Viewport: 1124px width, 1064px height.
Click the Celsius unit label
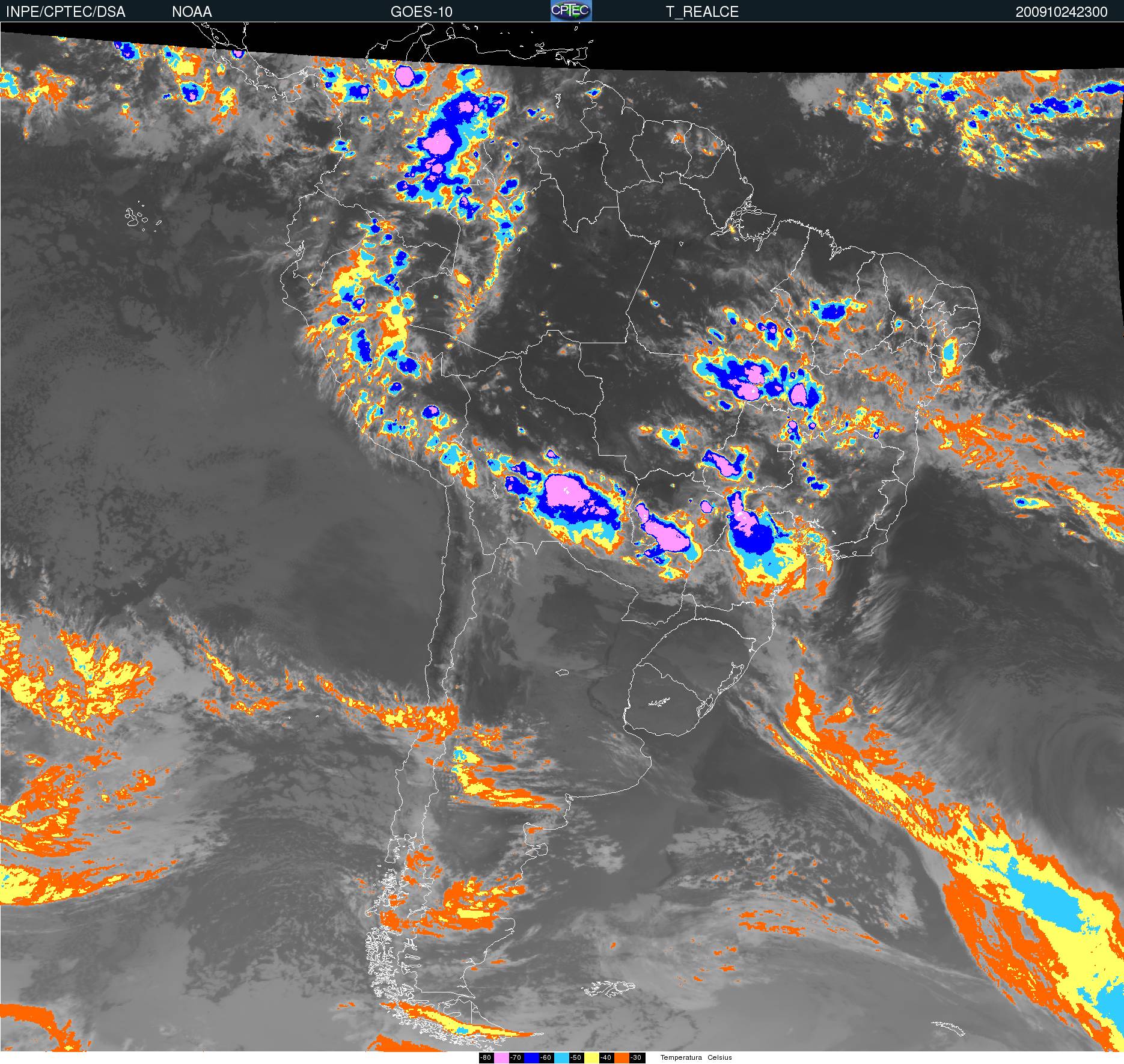click(x=719, y=1058)
